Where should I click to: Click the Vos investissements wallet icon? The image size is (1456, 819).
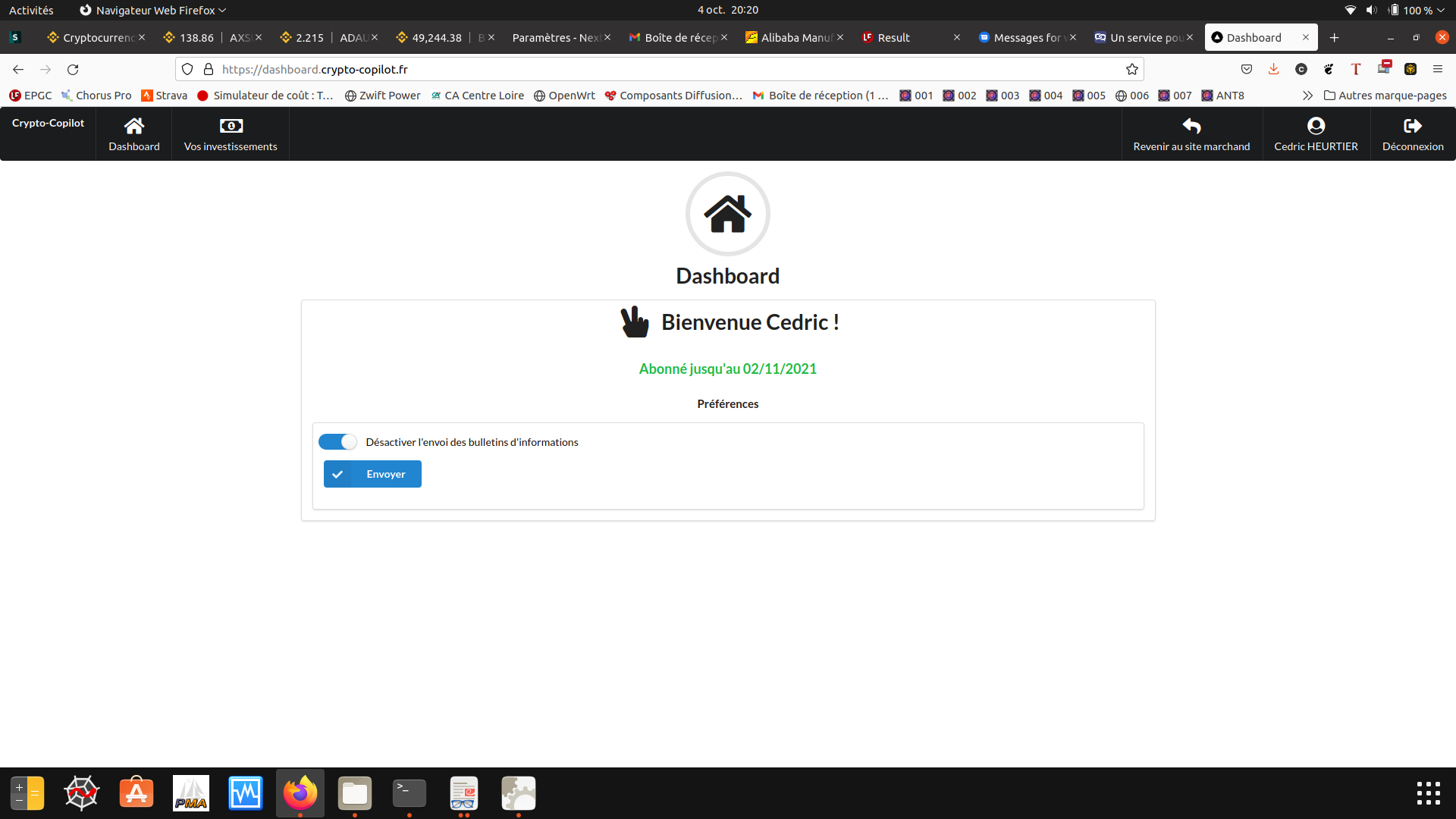coord(230,124)
